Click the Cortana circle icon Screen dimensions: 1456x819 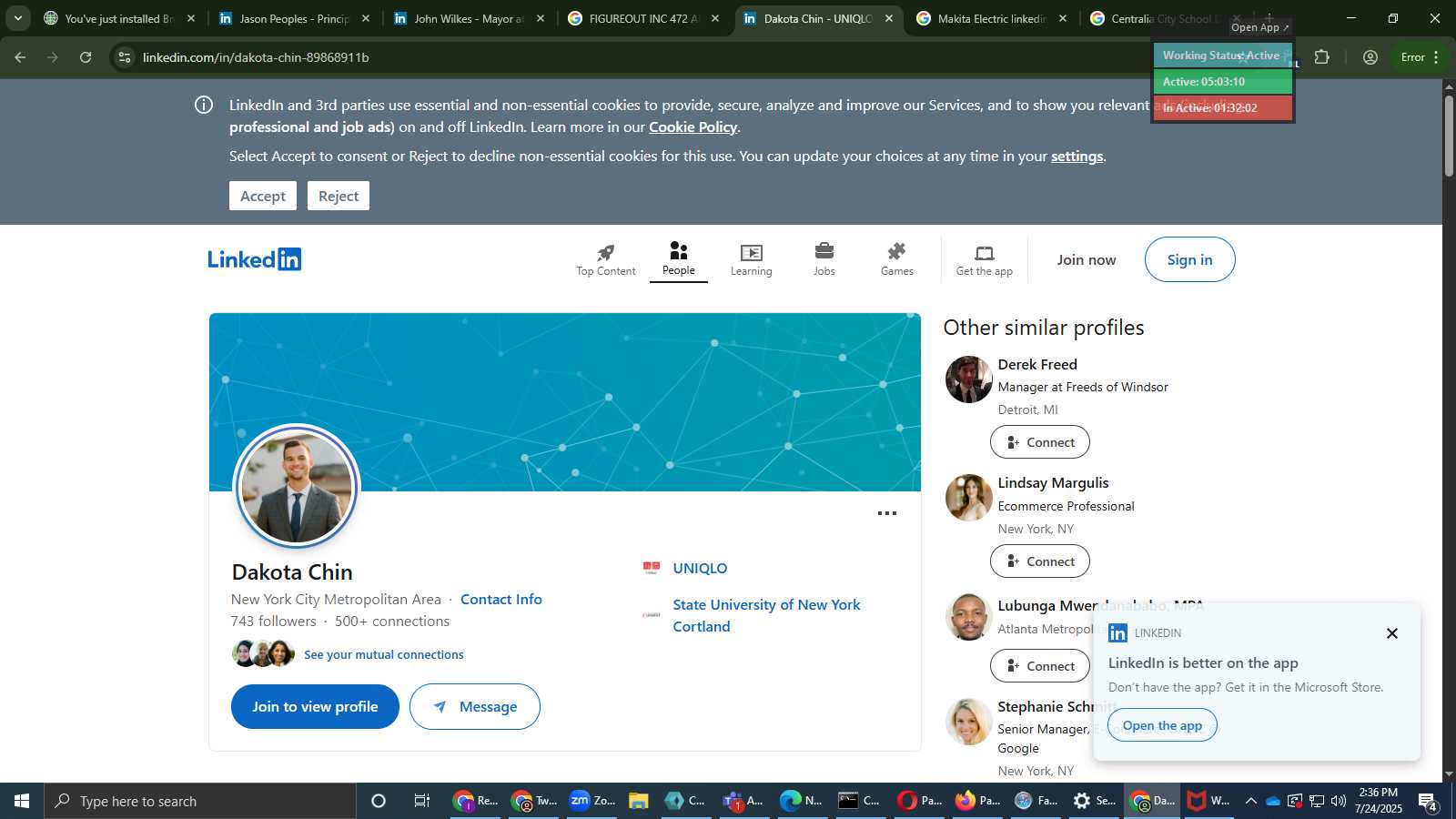click(379, 801)
